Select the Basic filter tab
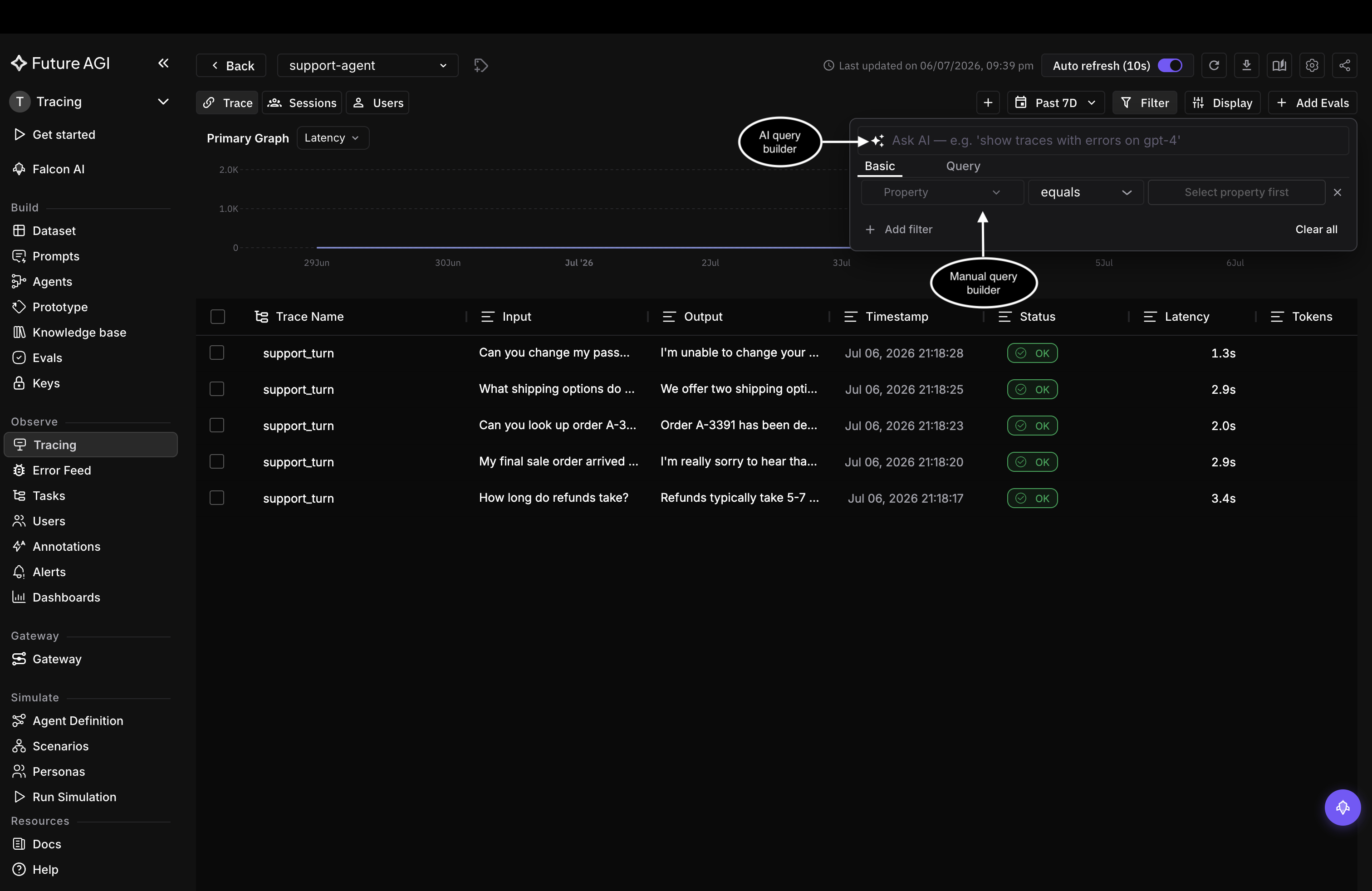Image resolution: width=1372 pixels, height=891 pixels. click(x=879, y=166)
